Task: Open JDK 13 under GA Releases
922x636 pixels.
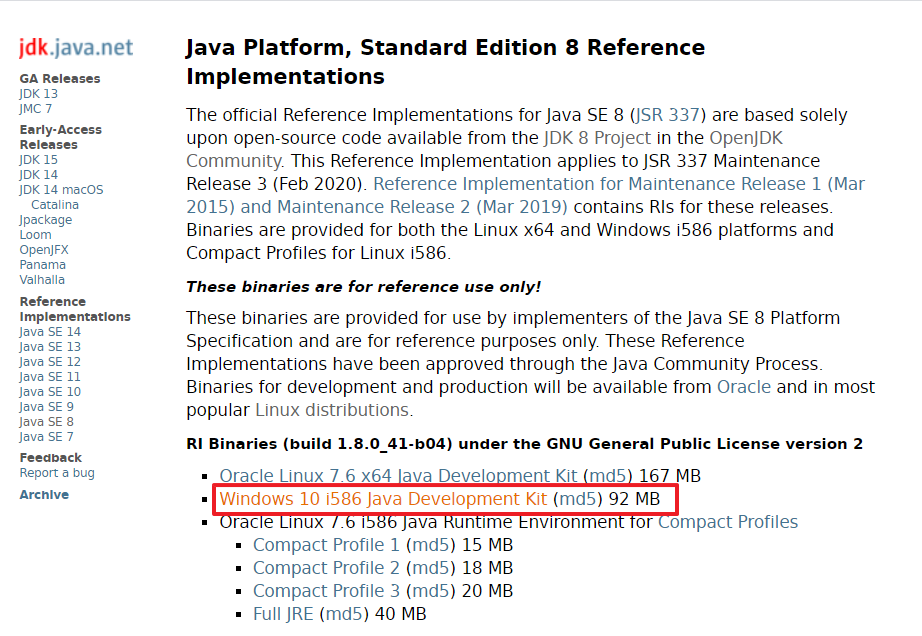Action: 38,93
